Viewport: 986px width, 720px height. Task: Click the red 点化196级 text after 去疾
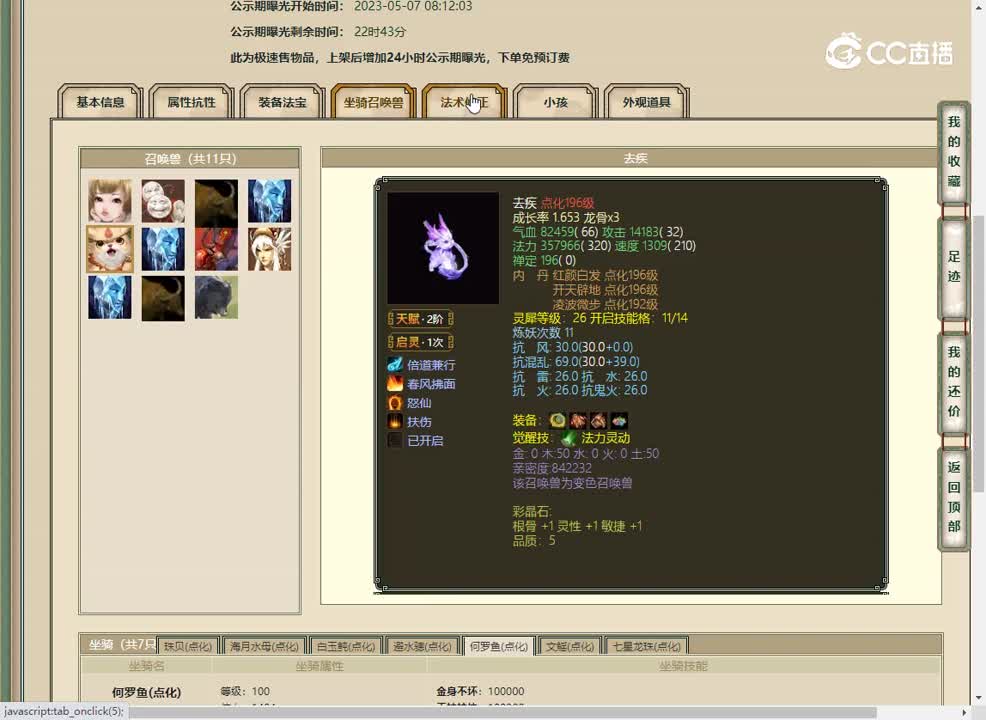point(567,203)
